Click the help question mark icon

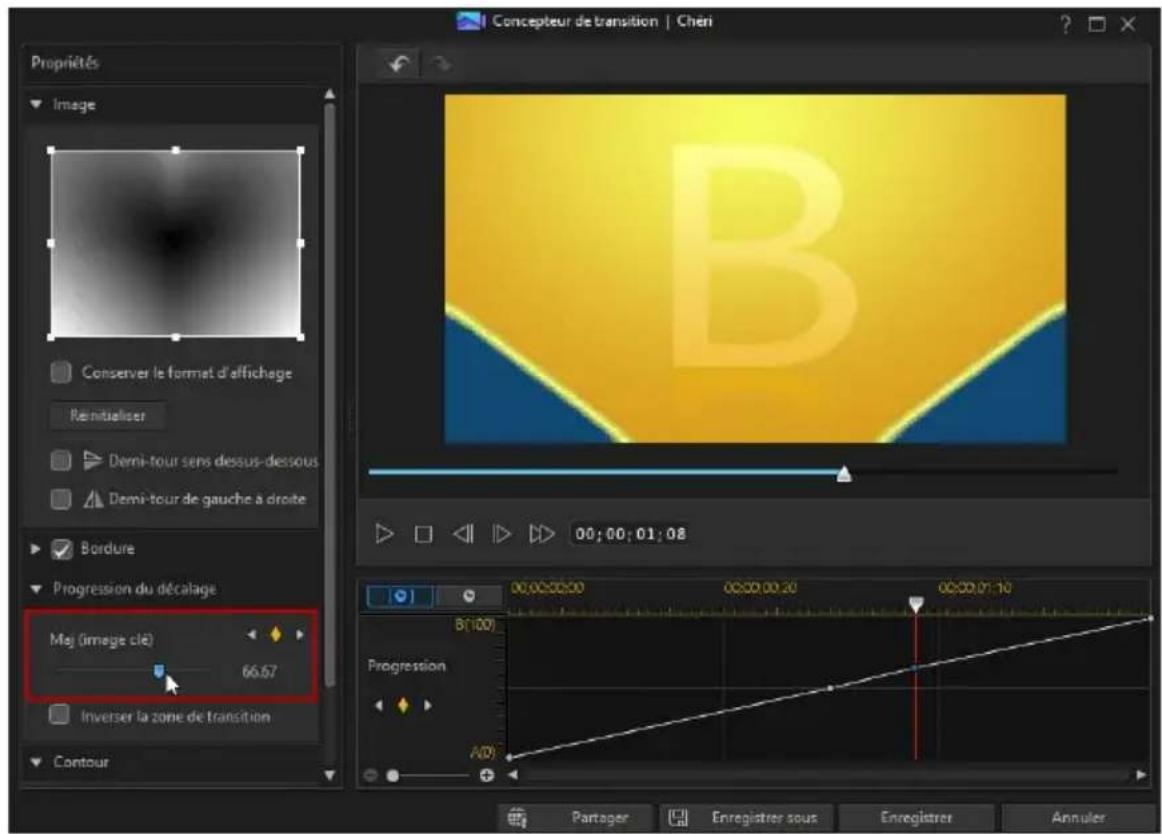click(x=1066, y=24)
